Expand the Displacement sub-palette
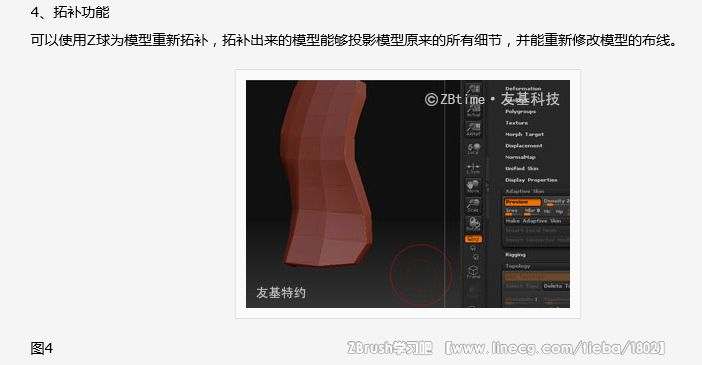 tap(524, 146)
